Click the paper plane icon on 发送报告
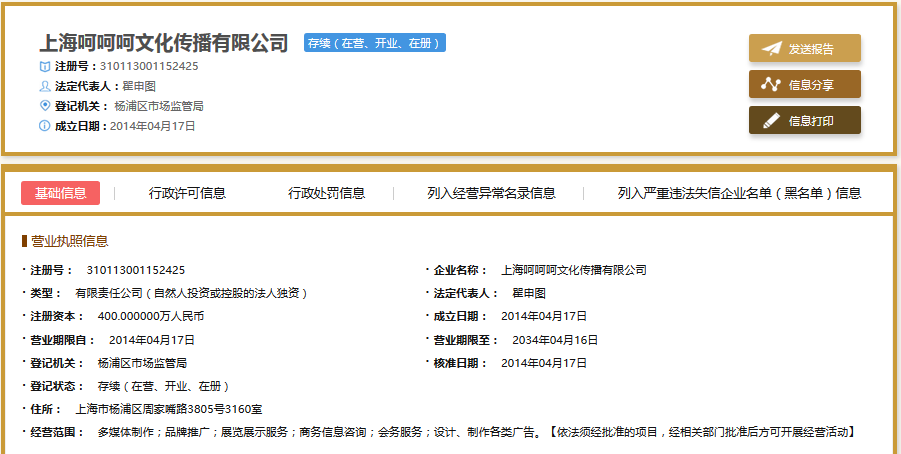The width and height of the screenshot is (901, 454). tap(771, 48)
